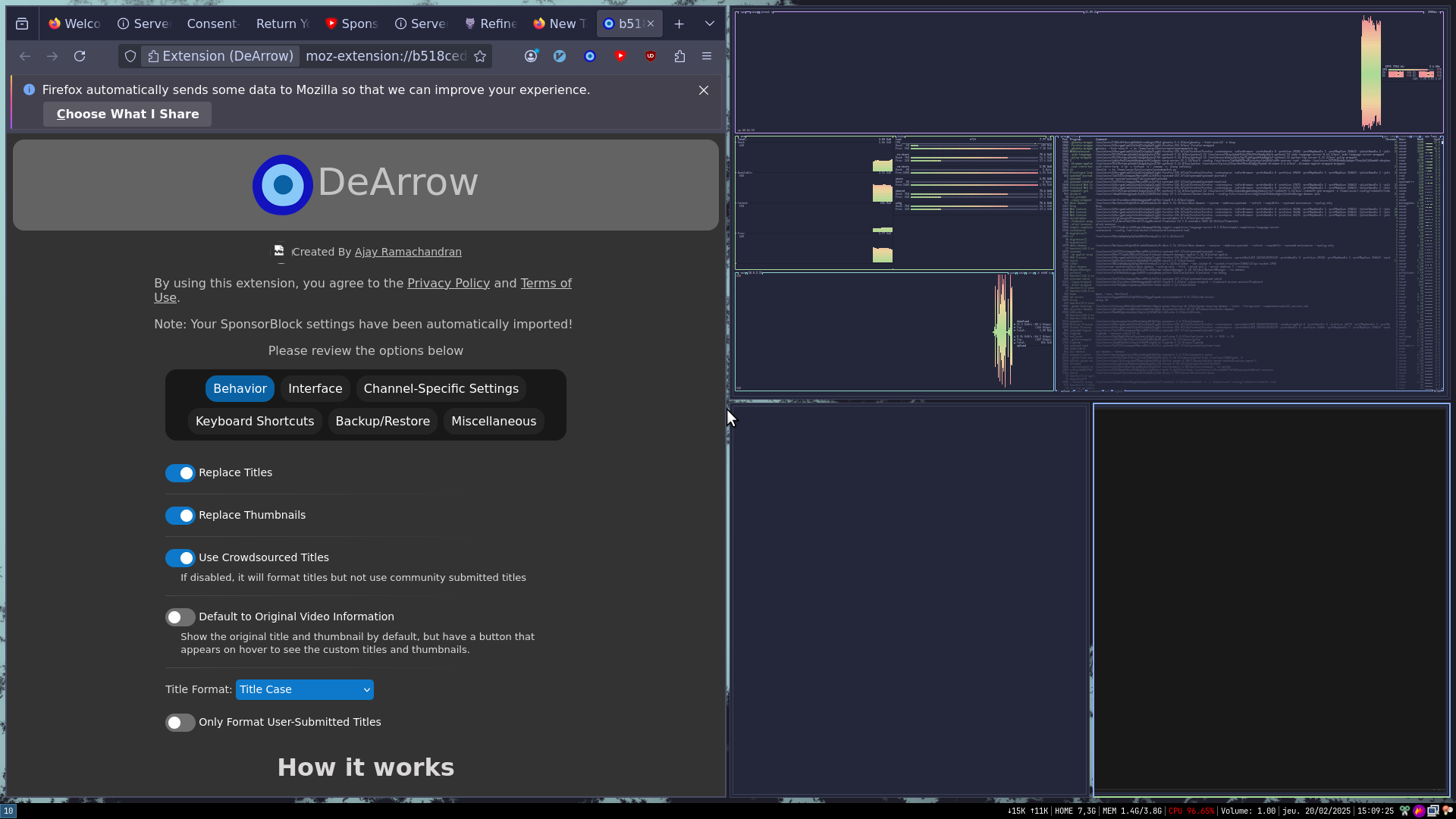Viewport: 1456px width, 819px height.
Task: Open the Firefox hamburger application menu
Action: coord(707,56)
